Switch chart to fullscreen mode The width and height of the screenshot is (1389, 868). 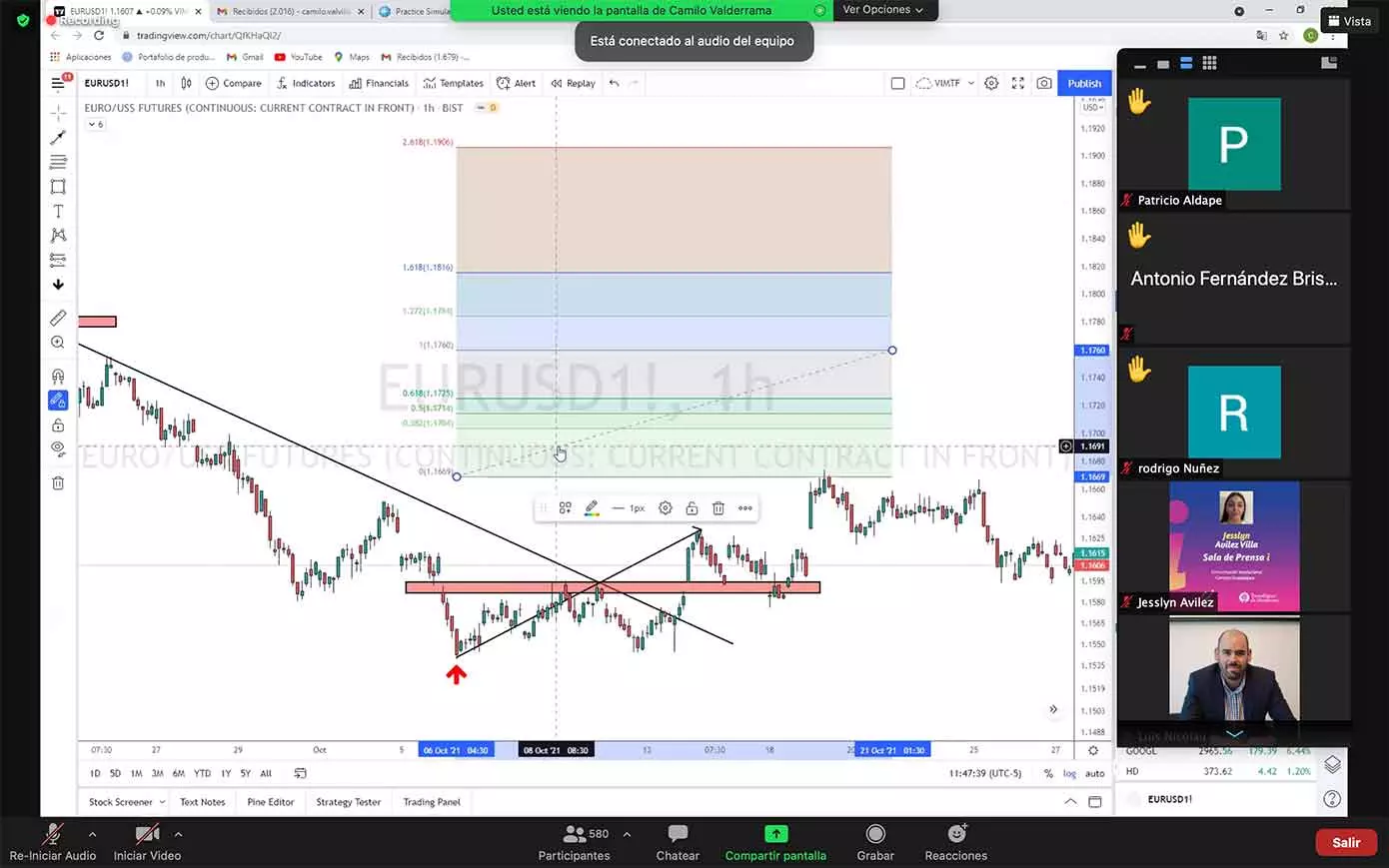(1017, 83)
